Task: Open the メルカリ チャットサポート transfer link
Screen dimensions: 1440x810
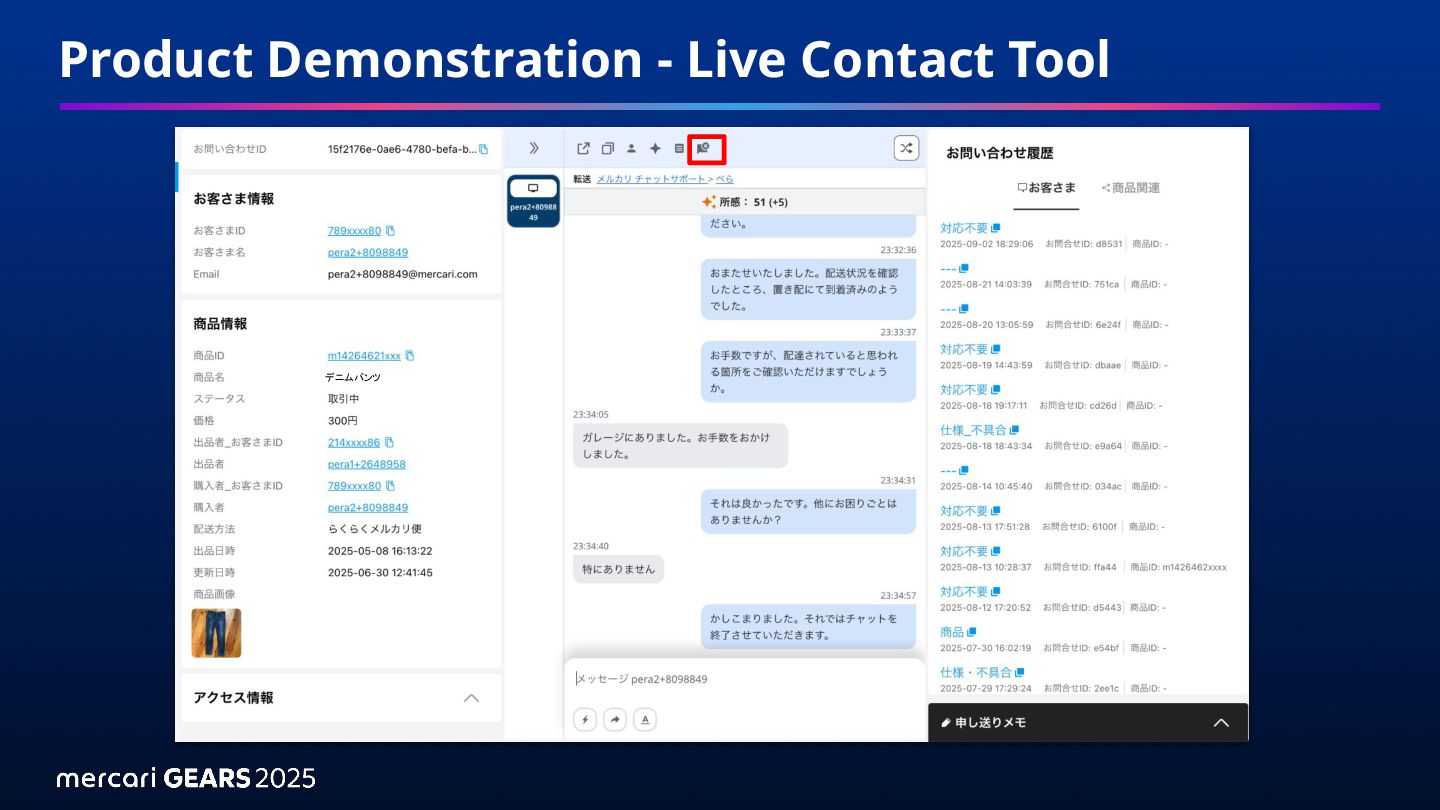Action: pos(651,179)
